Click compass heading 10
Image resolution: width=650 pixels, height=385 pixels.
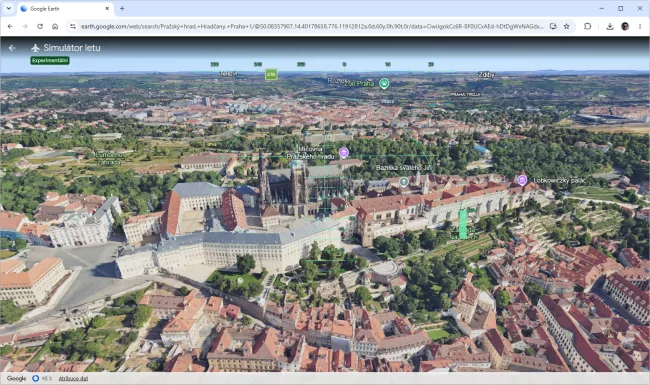pyautogui.click(x=388, y=65)
